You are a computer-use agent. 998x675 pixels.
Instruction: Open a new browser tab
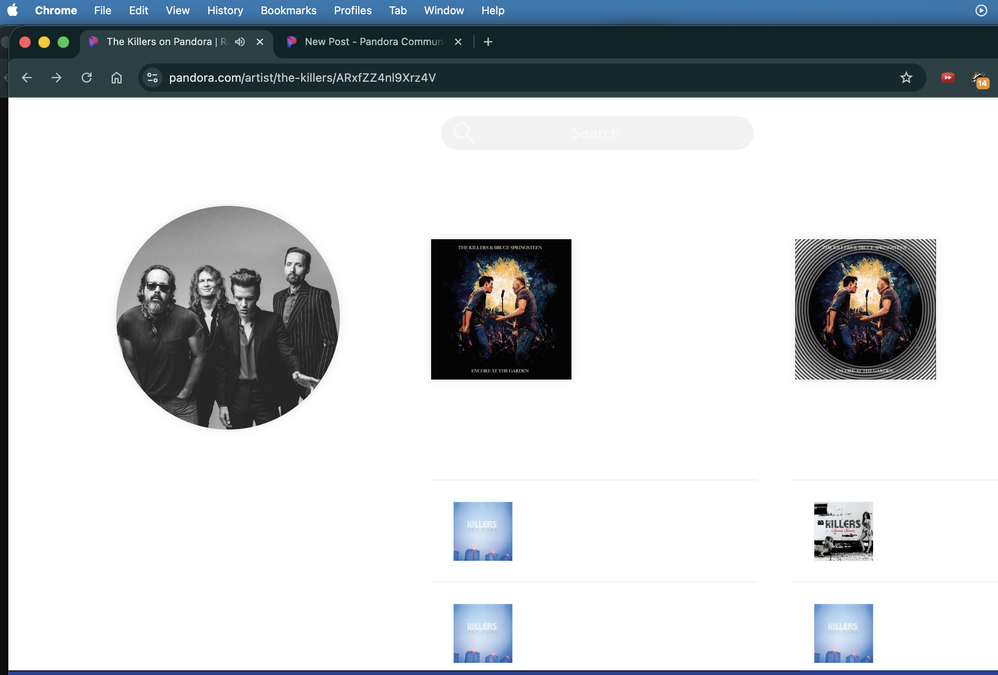coord(488,42)
